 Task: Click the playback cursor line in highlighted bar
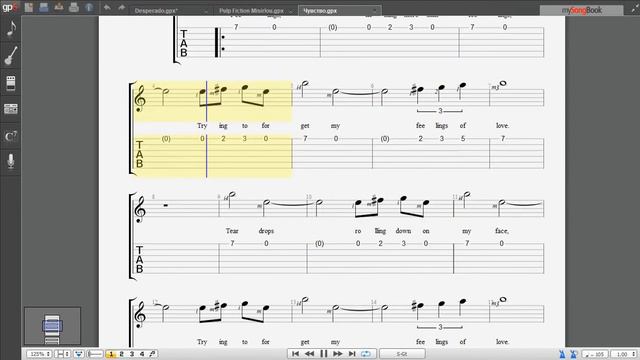207,129
